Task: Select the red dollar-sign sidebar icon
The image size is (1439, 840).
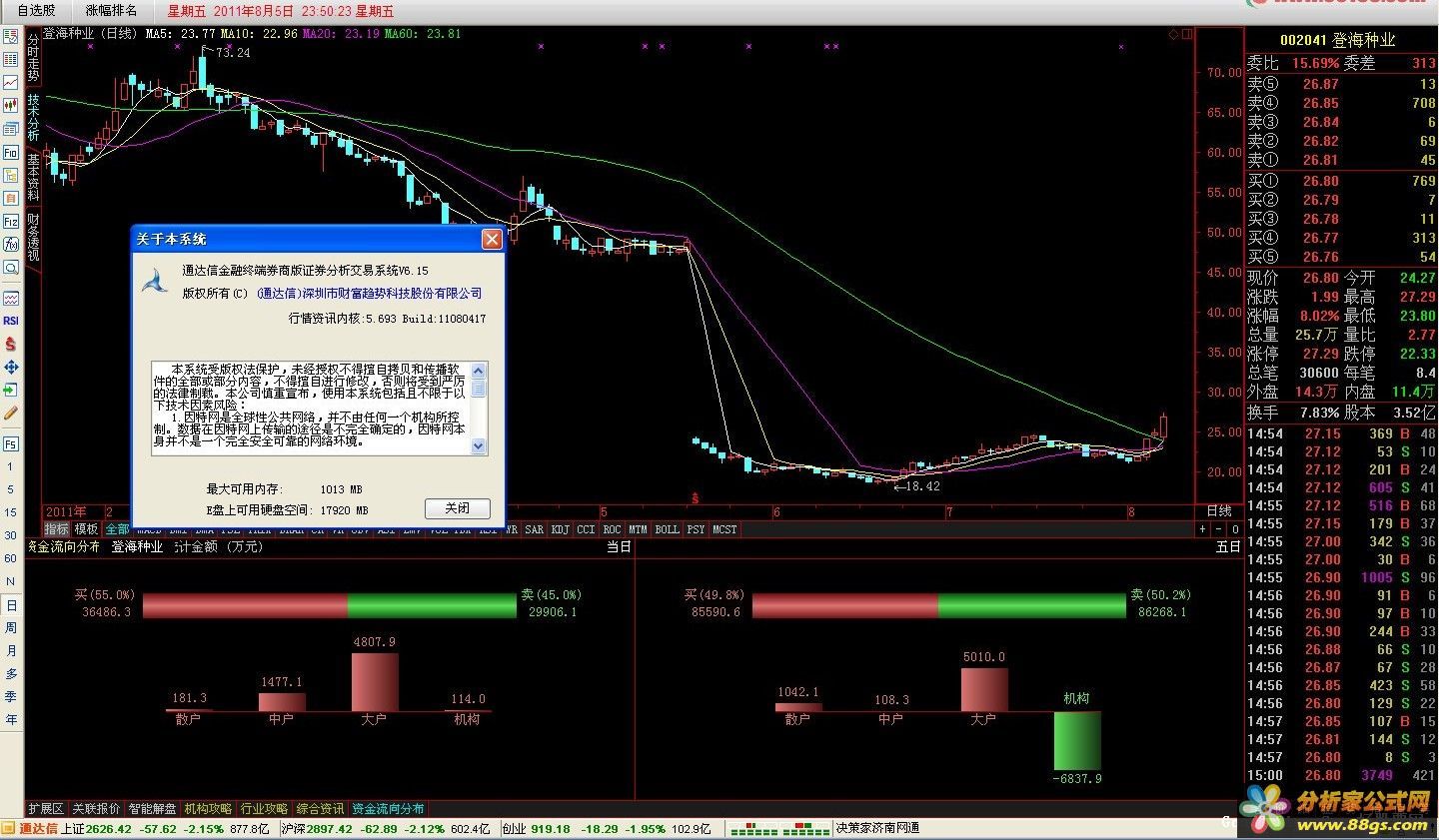Action: pyautogui.click(x=10, y=344)
